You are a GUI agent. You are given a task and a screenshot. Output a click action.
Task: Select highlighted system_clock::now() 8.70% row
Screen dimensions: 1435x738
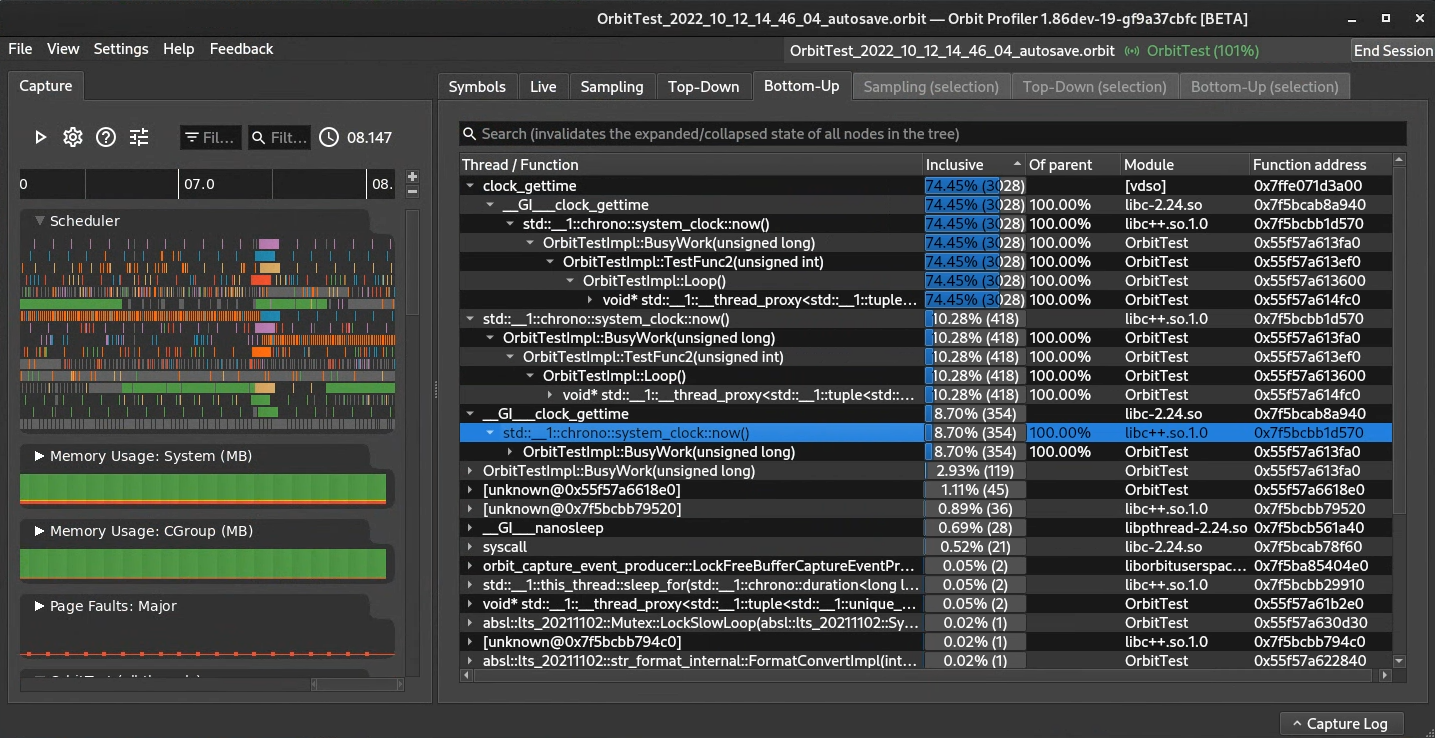click(926, 433)
